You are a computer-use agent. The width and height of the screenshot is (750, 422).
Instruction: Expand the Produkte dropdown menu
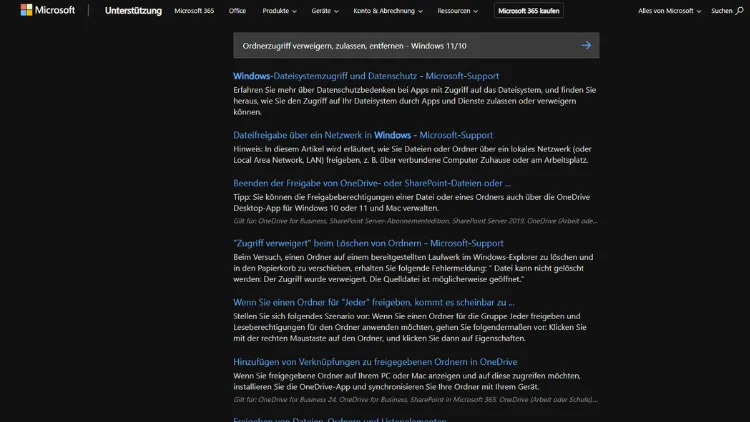(x=279, y=11)
